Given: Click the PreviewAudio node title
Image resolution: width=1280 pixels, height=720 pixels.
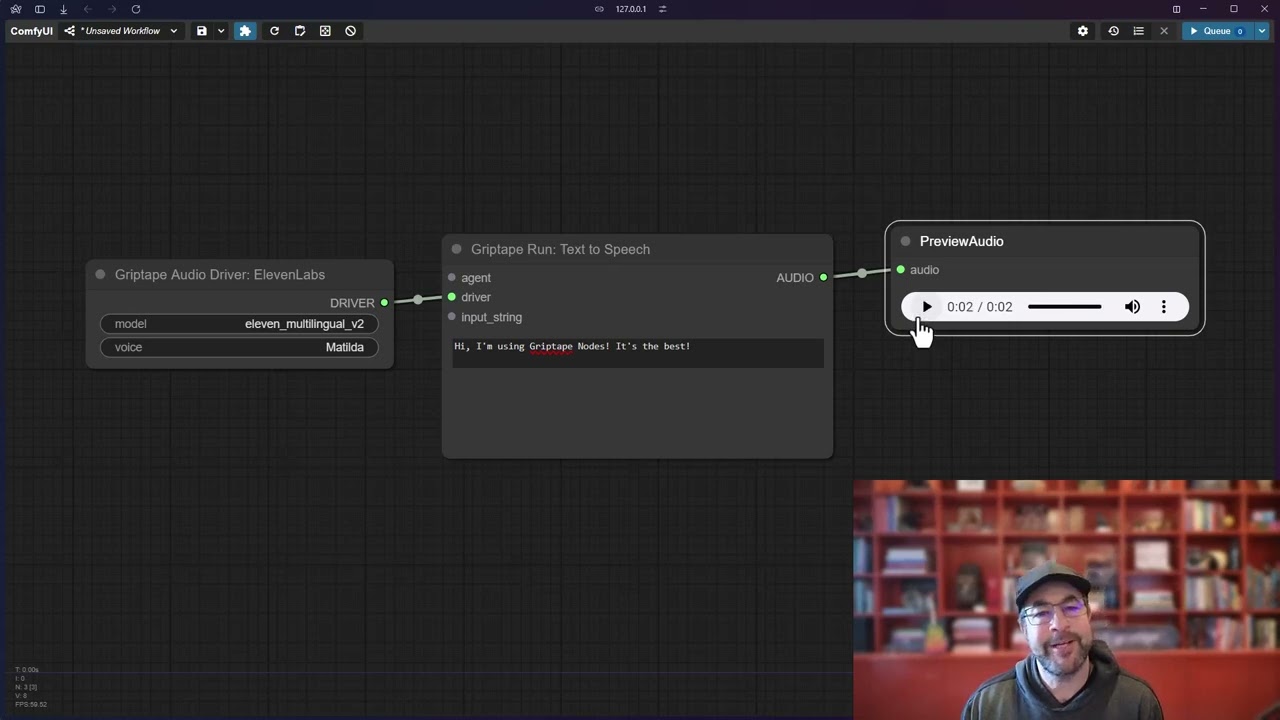Looking at the screenshot, I should (961, 241).
